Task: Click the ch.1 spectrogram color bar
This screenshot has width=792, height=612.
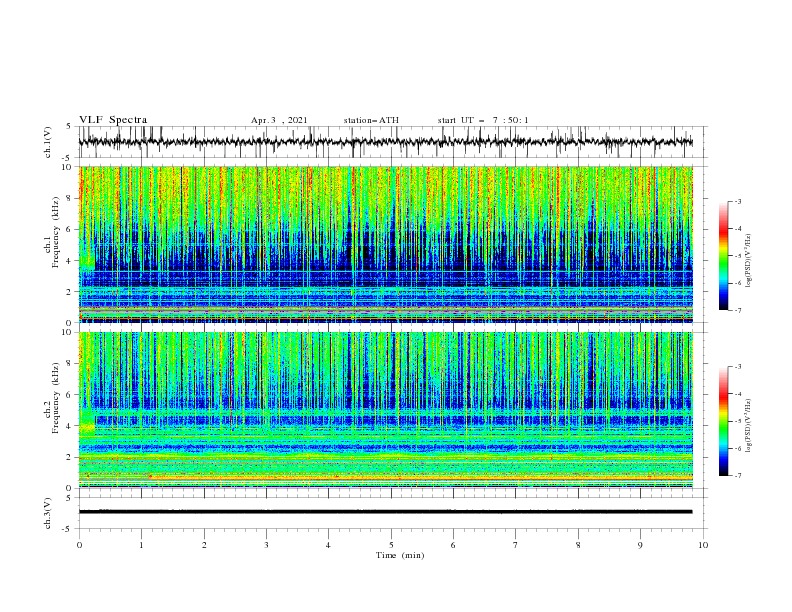Action: click(x=723, y=256)
